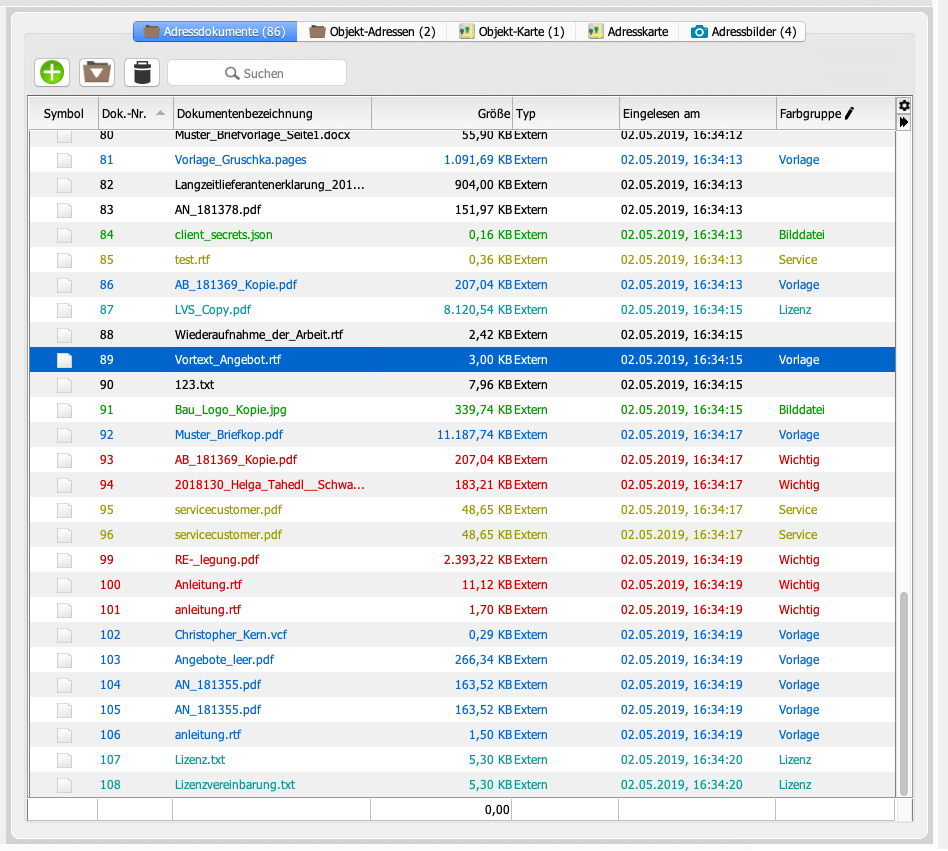948x851 pixels.
Task: Click the document symbol of row 93
Action: coord(64,460)
